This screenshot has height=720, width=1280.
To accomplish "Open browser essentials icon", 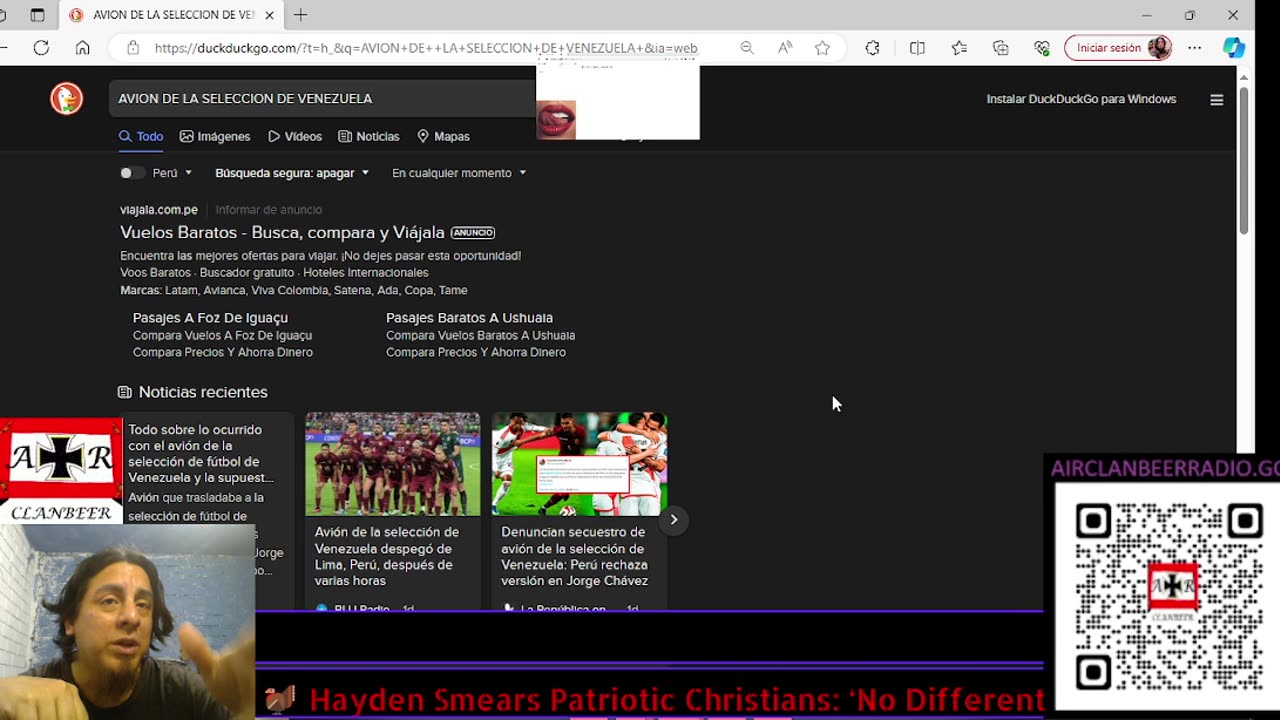I will click(x=1042, y=48).
